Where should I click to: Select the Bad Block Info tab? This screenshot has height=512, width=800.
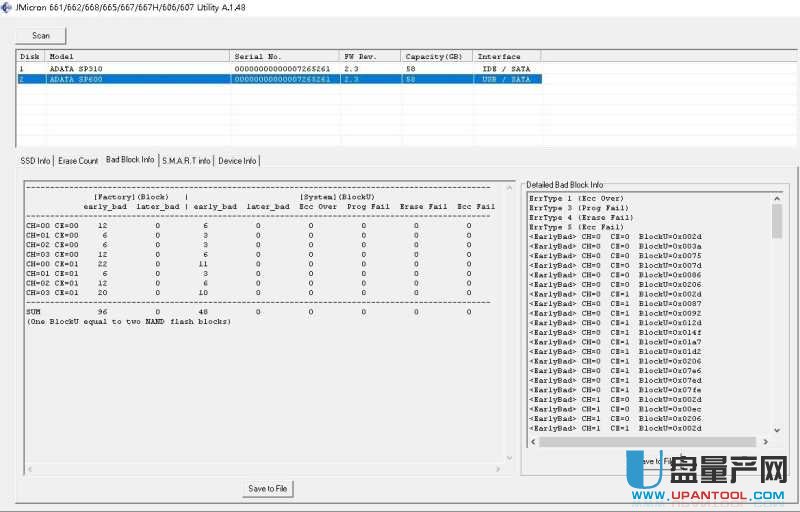130,160
